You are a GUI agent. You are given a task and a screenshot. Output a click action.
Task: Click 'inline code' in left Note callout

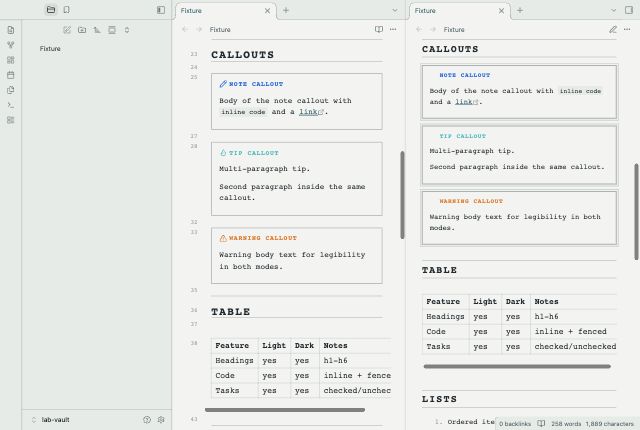[243, 112]
